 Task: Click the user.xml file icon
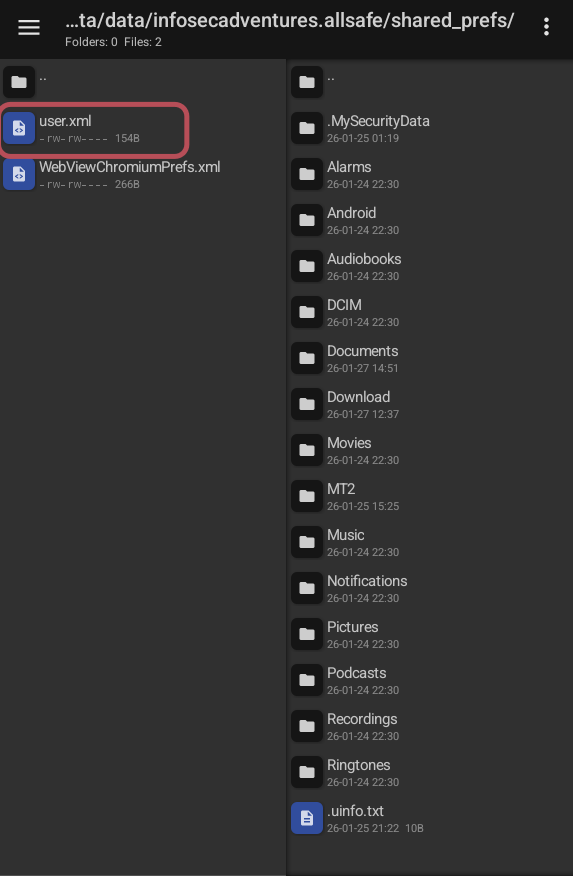pyautogui.click(x=19, y=128)
